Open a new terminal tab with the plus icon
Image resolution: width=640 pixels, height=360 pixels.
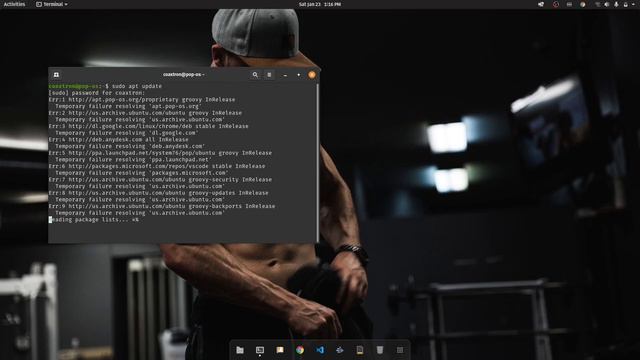point(56,75)
